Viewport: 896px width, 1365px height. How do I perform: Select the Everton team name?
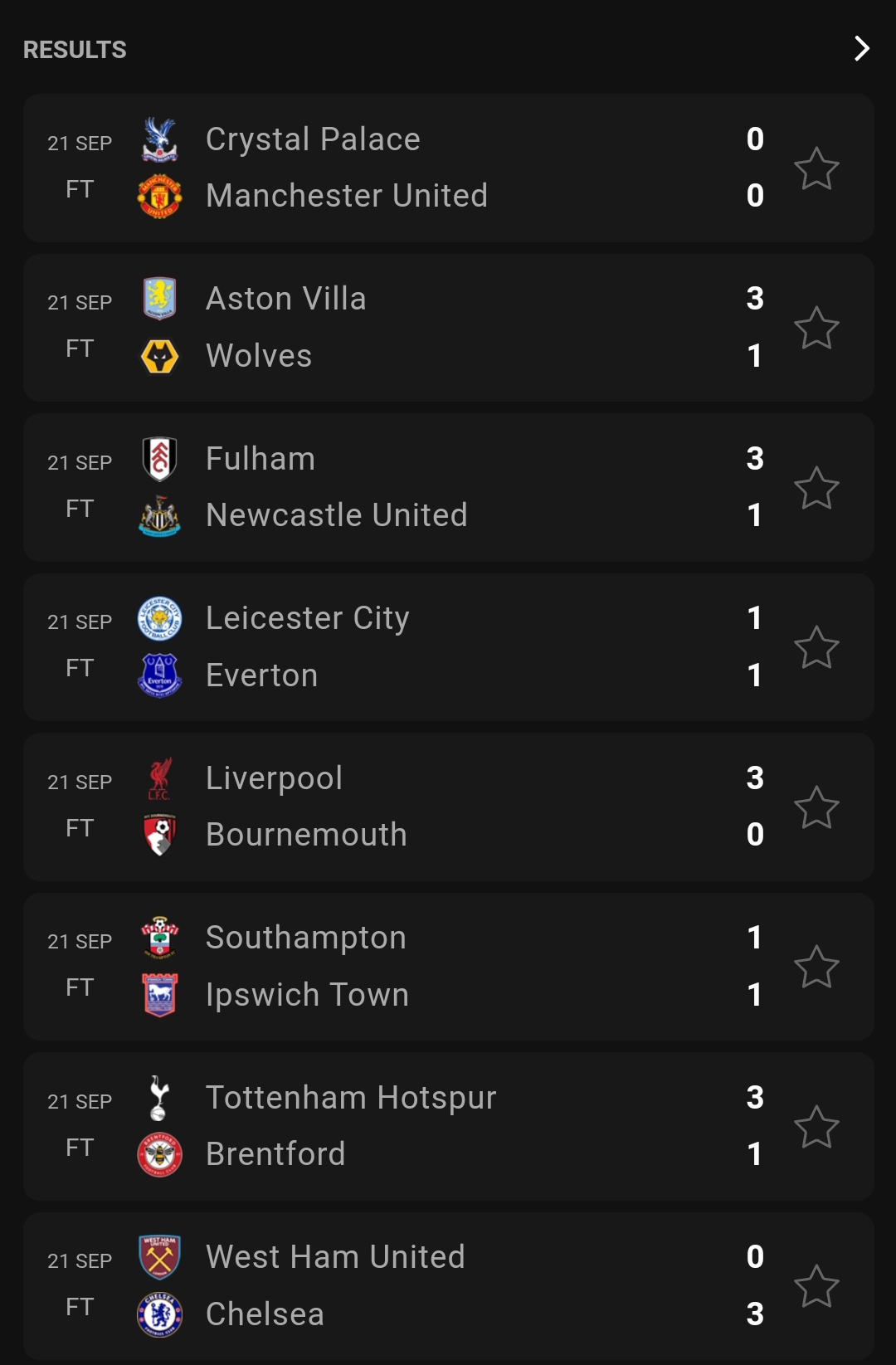tap(261, 675)
